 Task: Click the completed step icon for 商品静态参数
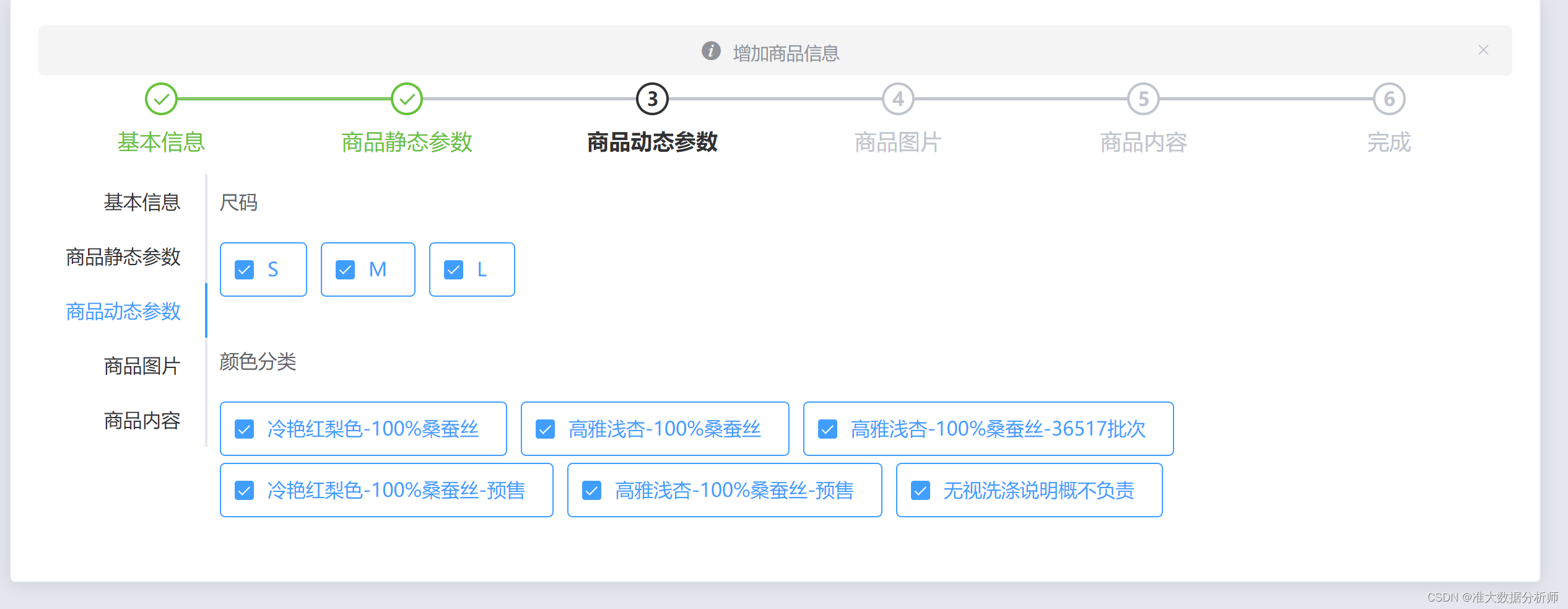(x=407, y=99)
